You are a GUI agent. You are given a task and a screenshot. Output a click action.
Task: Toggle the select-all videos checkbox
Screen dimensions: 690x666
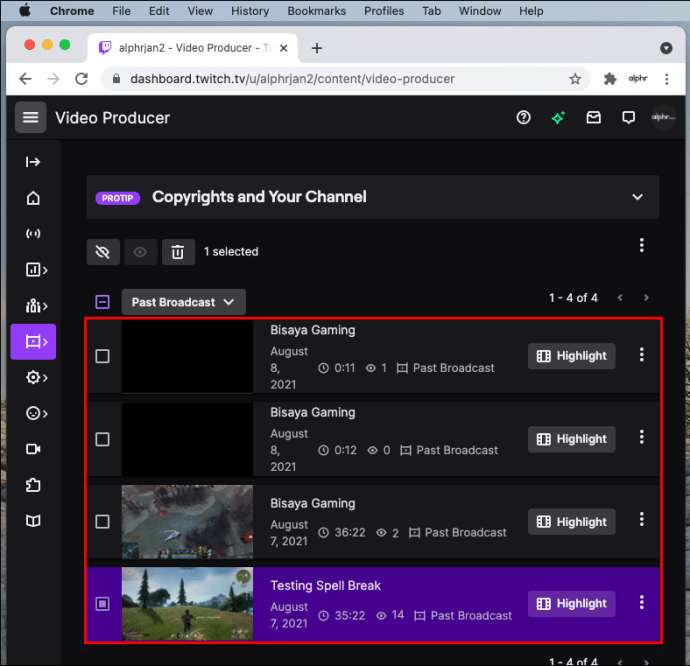click(102, 302)
